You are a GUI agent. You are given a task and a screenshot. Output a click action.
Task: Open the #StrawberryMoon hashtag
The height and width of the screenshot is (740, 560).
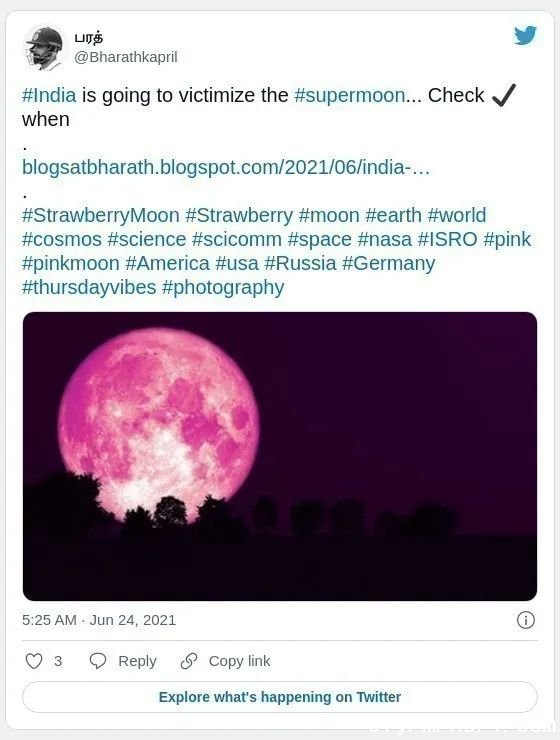click(x=100, y=215)
